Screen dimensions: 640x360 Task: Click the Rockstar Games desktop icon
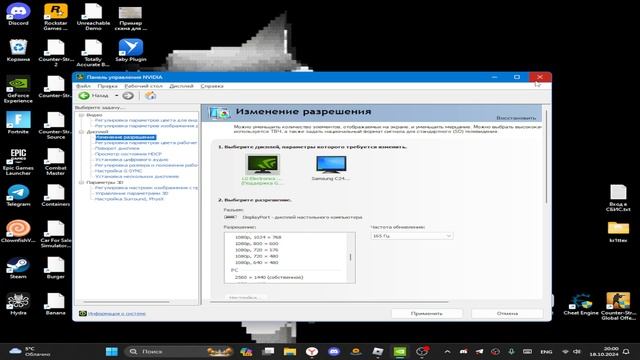tap(56, 16)
